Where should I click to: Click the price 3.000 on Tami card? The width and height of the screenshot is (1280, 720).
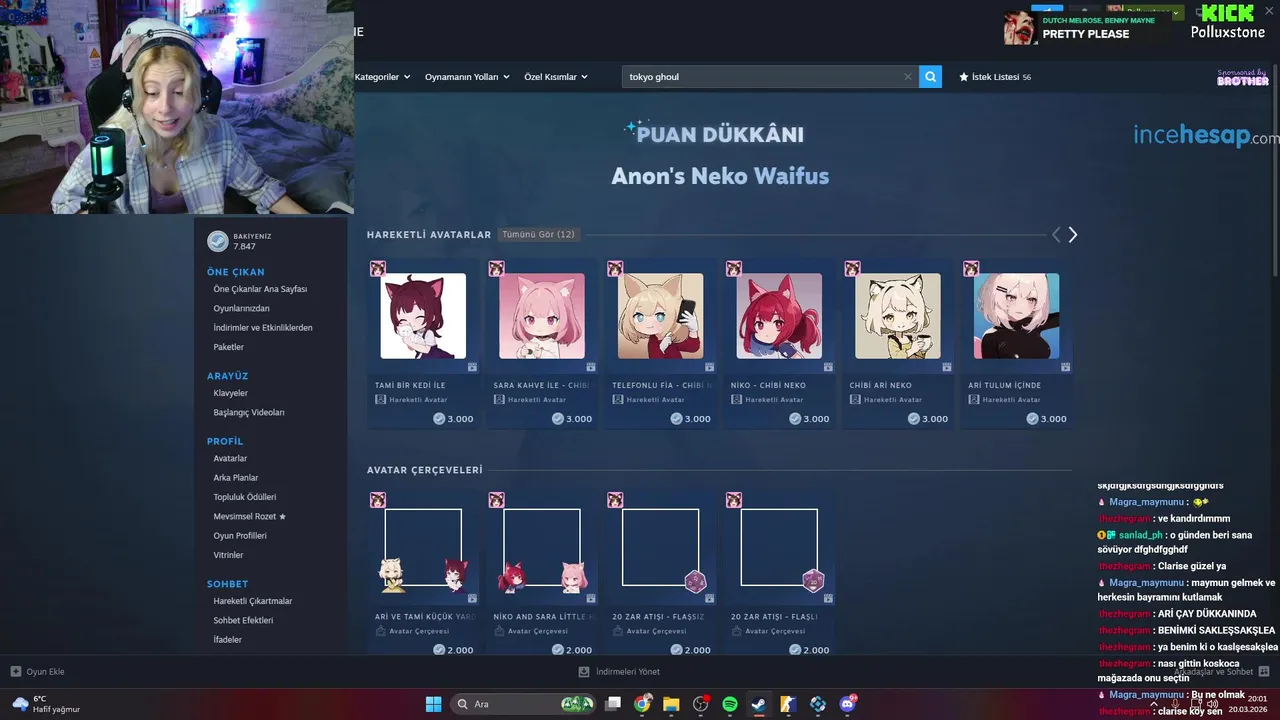point(454,419)
